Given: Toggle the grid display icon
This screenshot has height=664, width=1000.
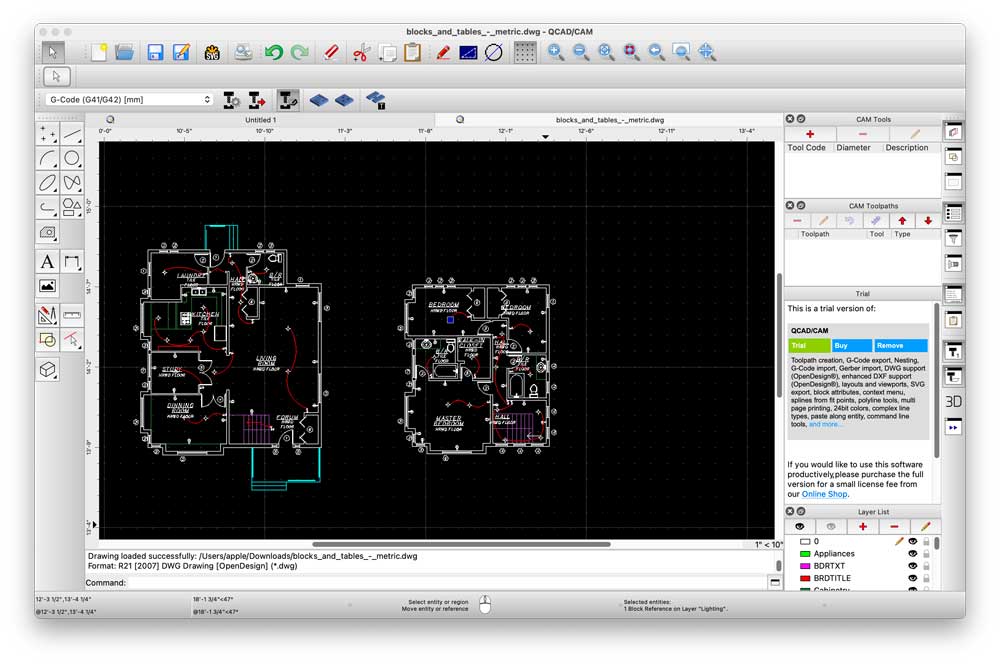Looking at the screenshot, I should [x=525, y=52].
